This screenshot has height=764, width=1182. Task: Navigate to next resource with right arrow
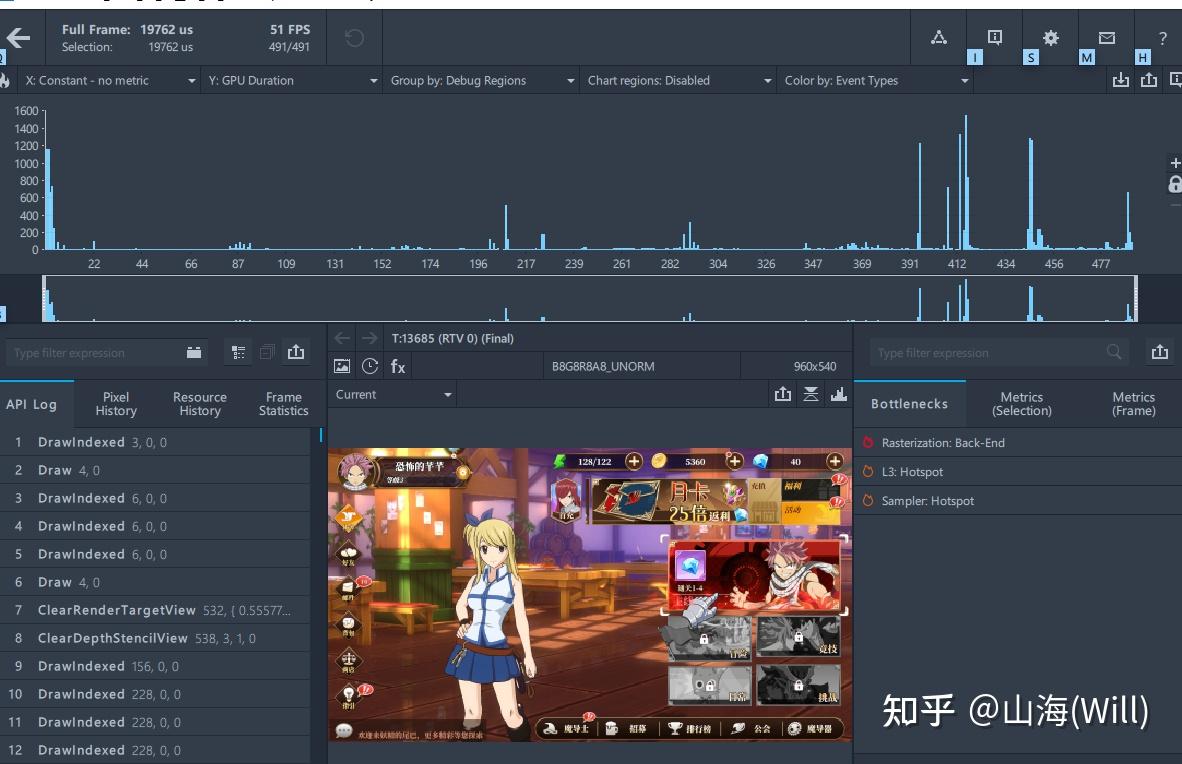pyautogui.click(x=369, y=339)
